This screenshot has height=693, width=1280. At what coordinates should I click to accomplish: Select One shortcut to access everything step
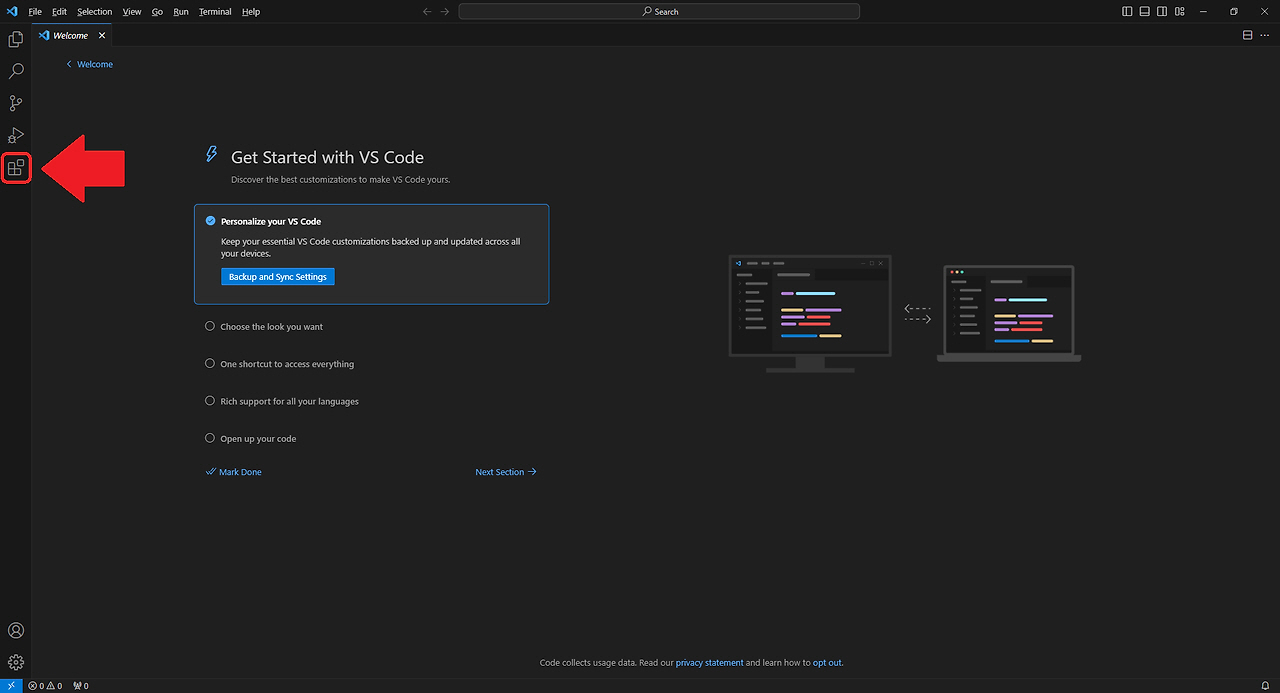[287, 364]
